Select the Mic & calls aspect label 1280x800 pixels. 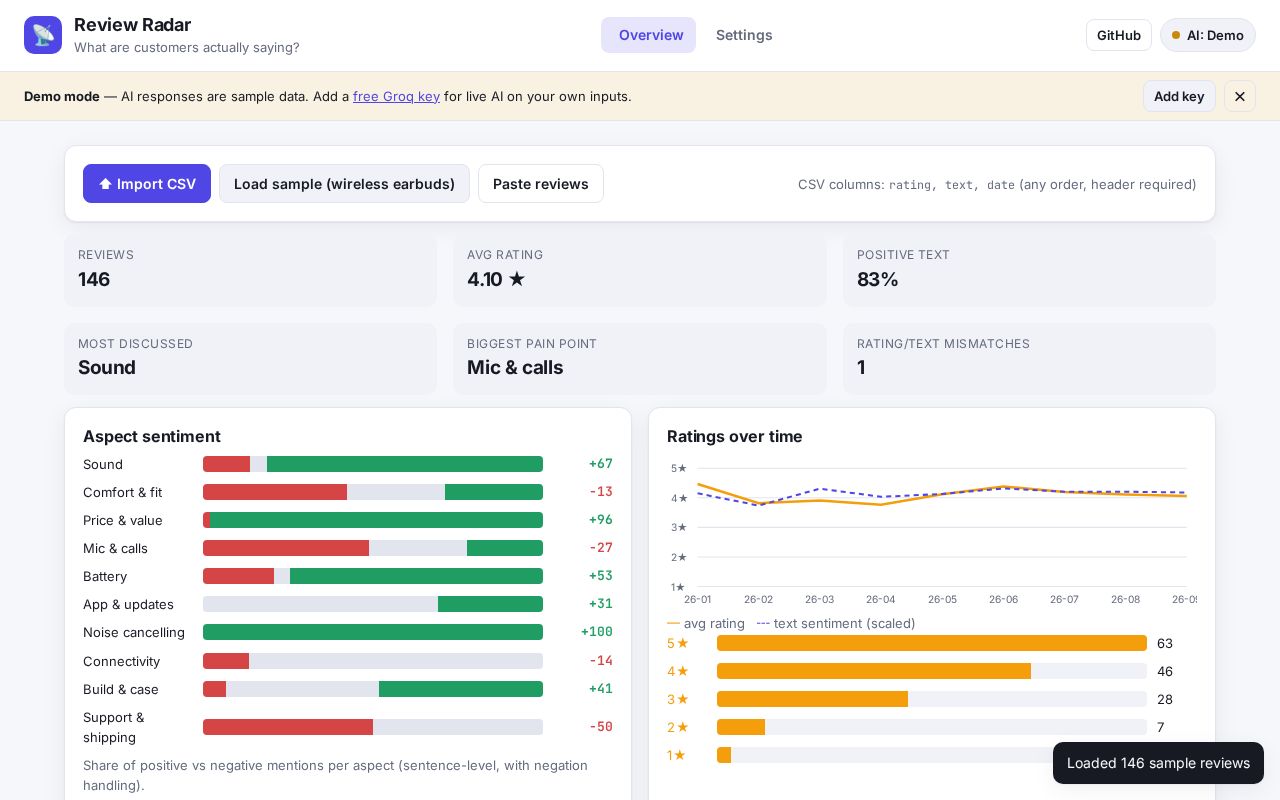pyautogui.click(x=115, y=548)
